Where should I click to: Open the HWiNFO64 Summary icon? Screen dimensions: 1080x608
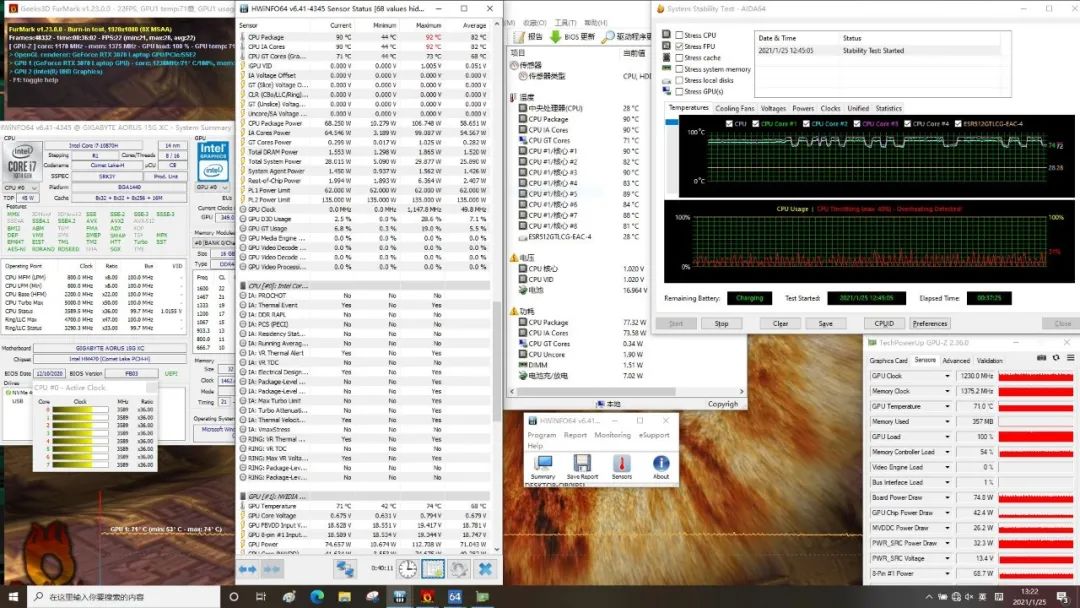[x=543, y=465]
